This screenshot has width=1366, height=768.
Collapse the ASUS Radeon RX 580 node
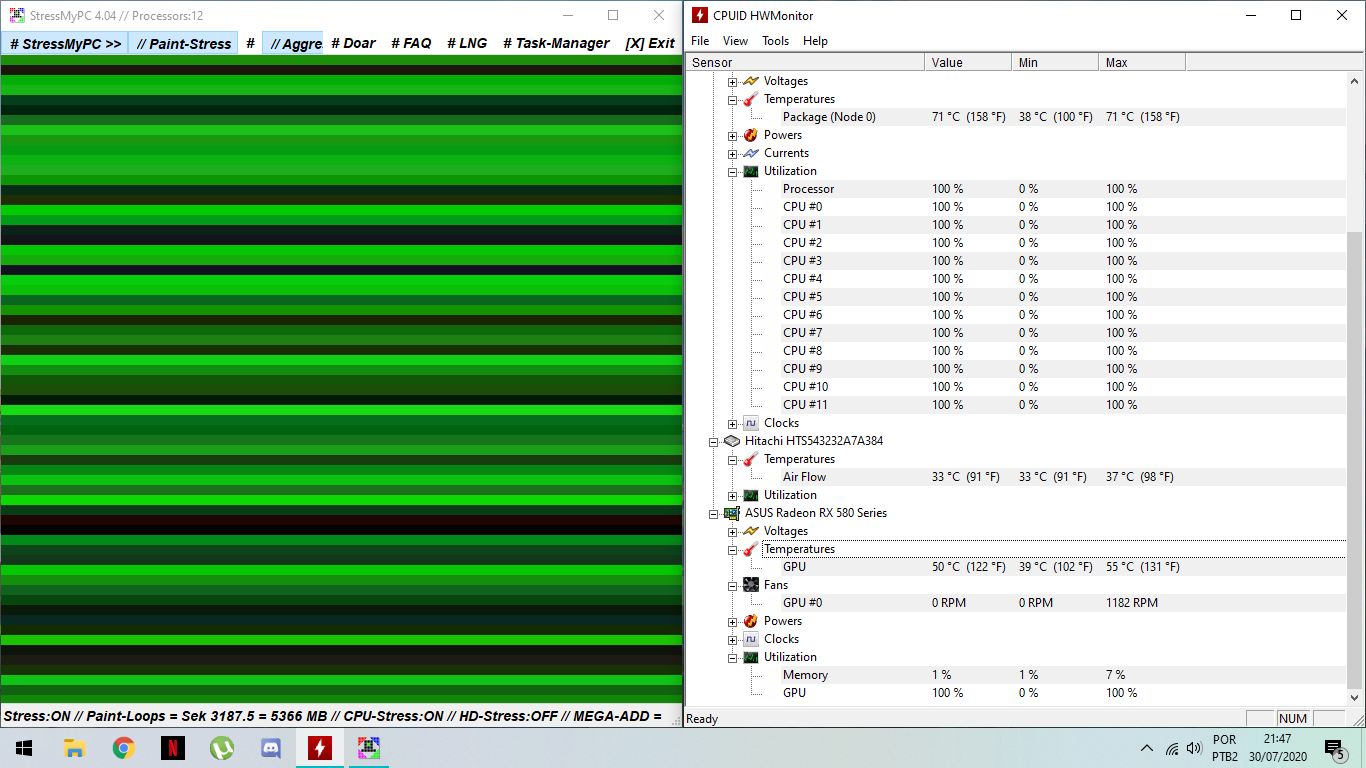pyautogui.click(x=714, y=513)
